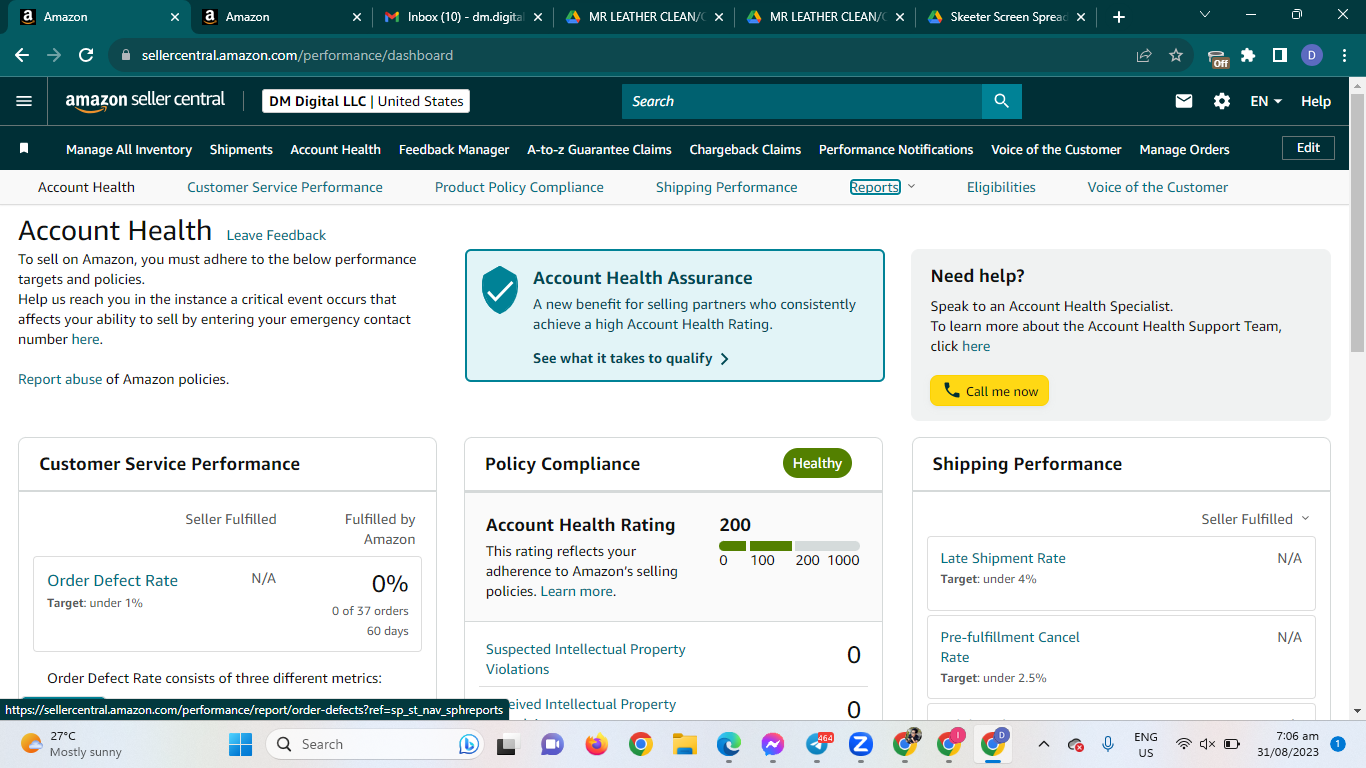Click the browser forward arrow
1366x768 pixels.
pos(54,55)
